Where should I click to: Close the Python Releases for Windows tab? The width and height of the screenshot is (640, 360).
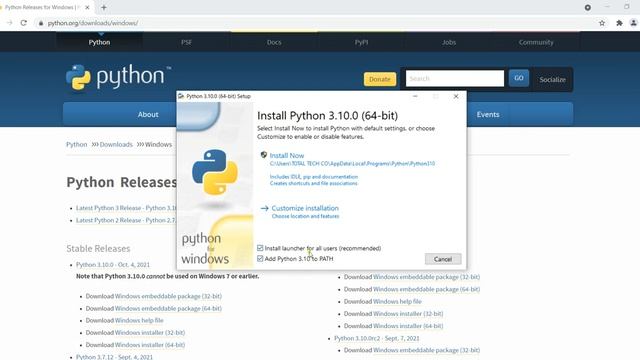pyautogui.click(x=87, y=7)
